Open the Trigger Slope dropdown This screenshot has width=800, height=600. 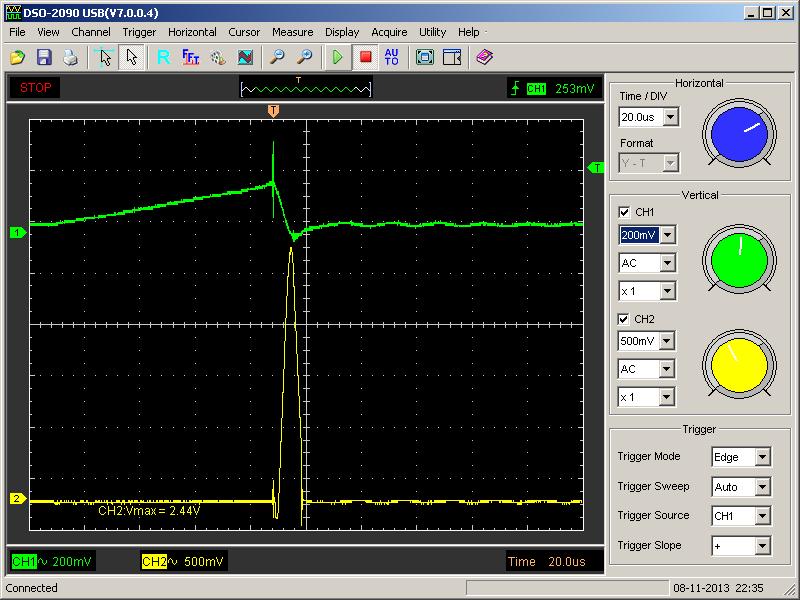tap(762, 546)
